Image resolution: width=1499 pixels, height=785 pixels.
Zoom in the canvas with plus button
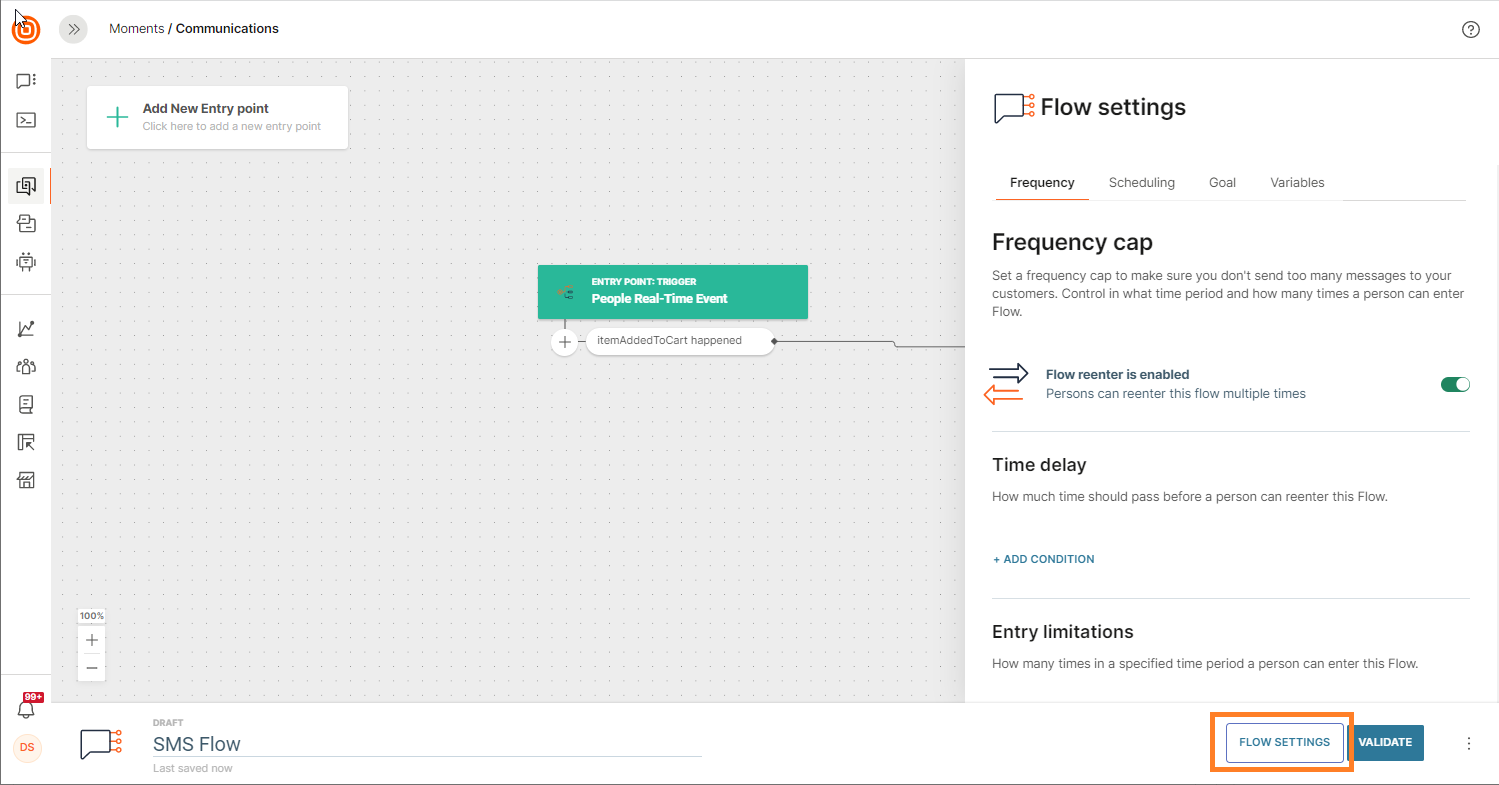click(92, 640)
